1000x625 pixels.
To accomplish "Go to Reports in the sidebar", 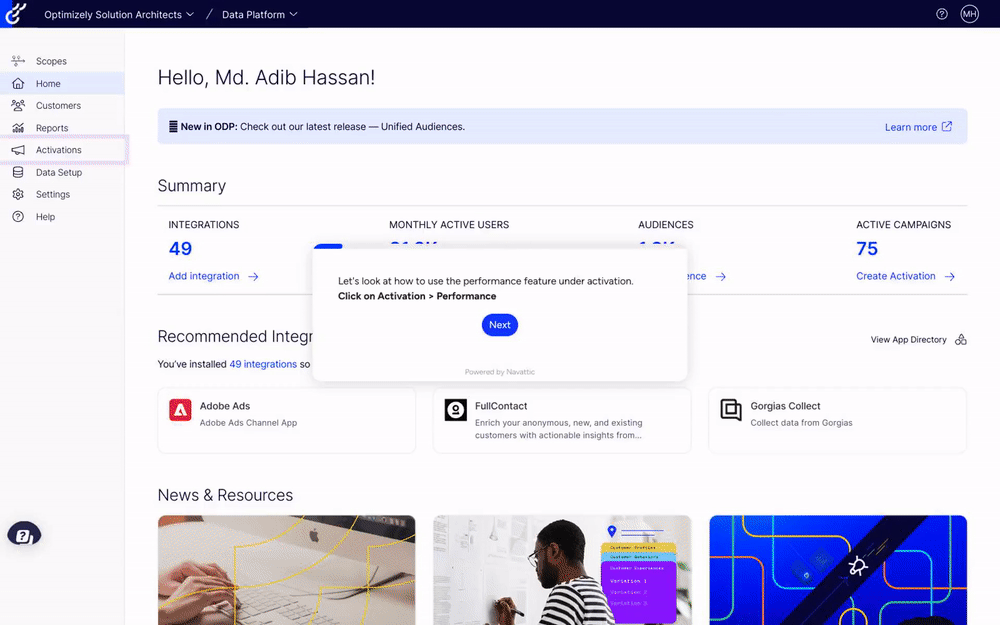I will (52, 128).
